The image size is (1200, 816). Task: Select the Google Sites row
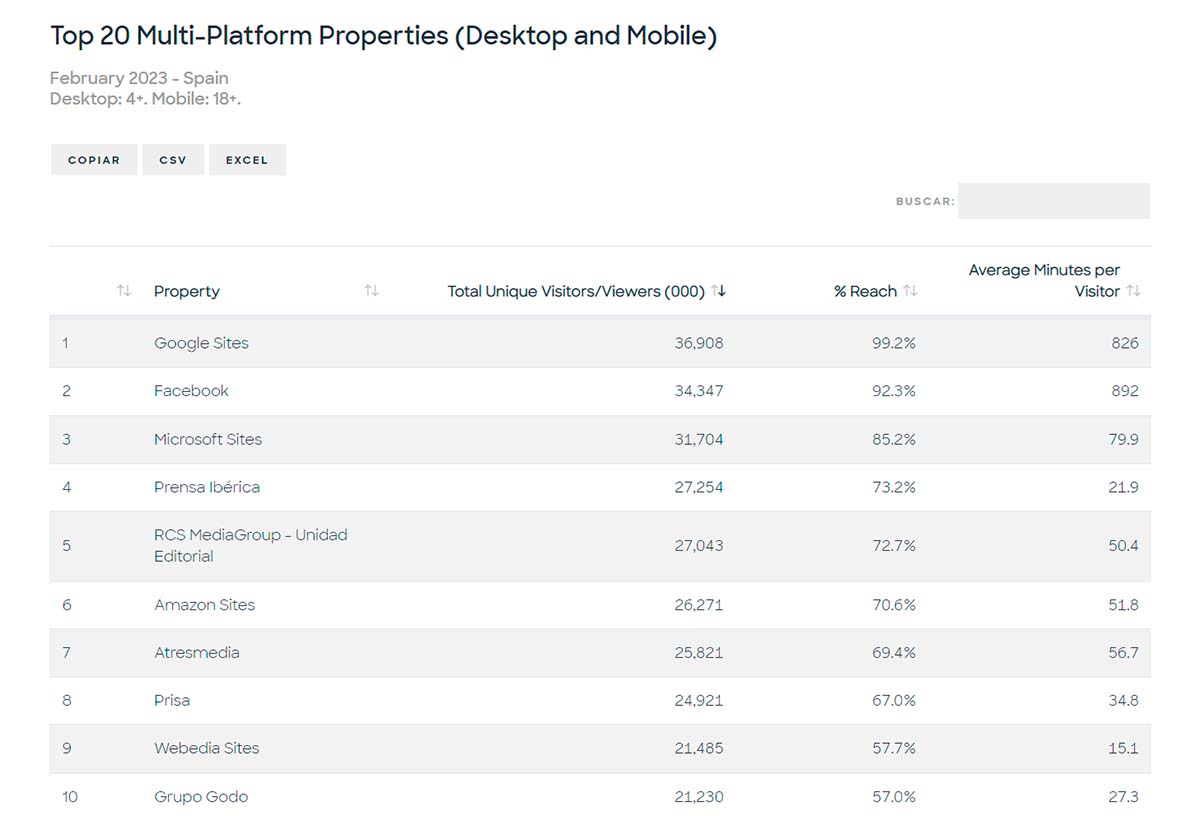pyautogui.click(x=201, y=343)
